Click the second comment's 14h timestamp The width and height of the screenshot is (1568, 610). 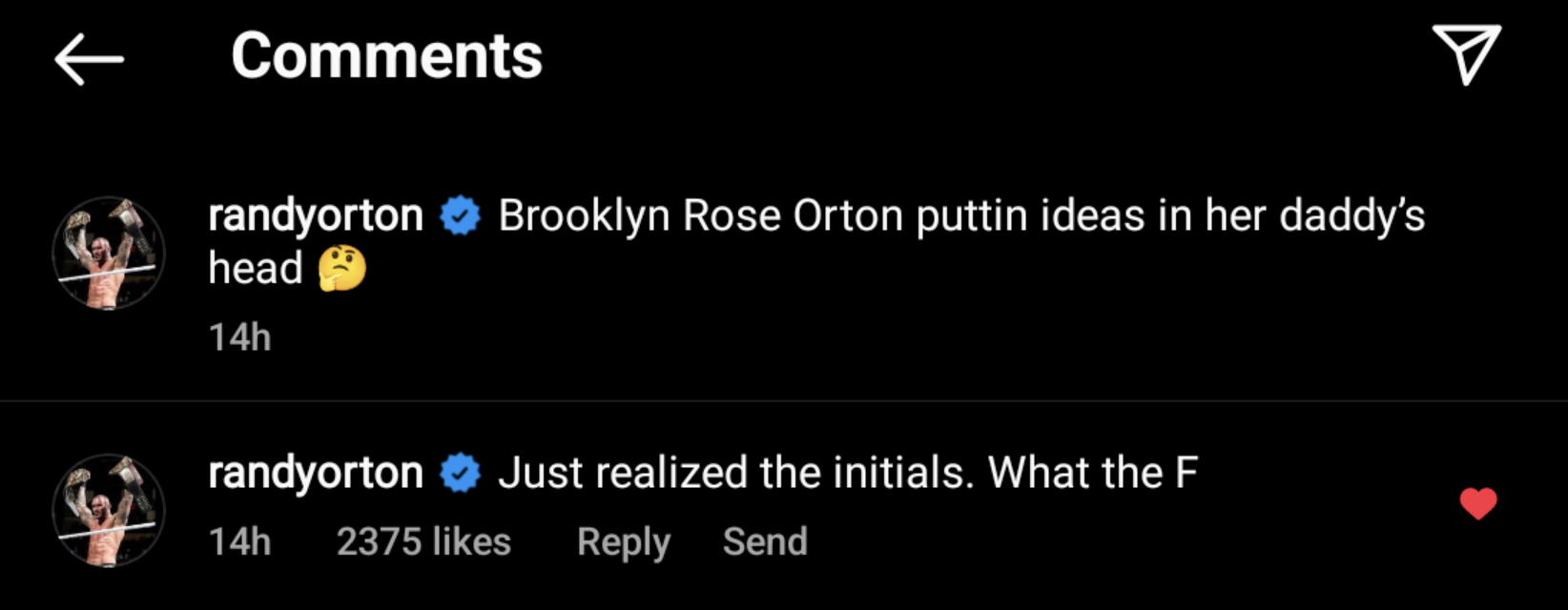coord(239,542)
